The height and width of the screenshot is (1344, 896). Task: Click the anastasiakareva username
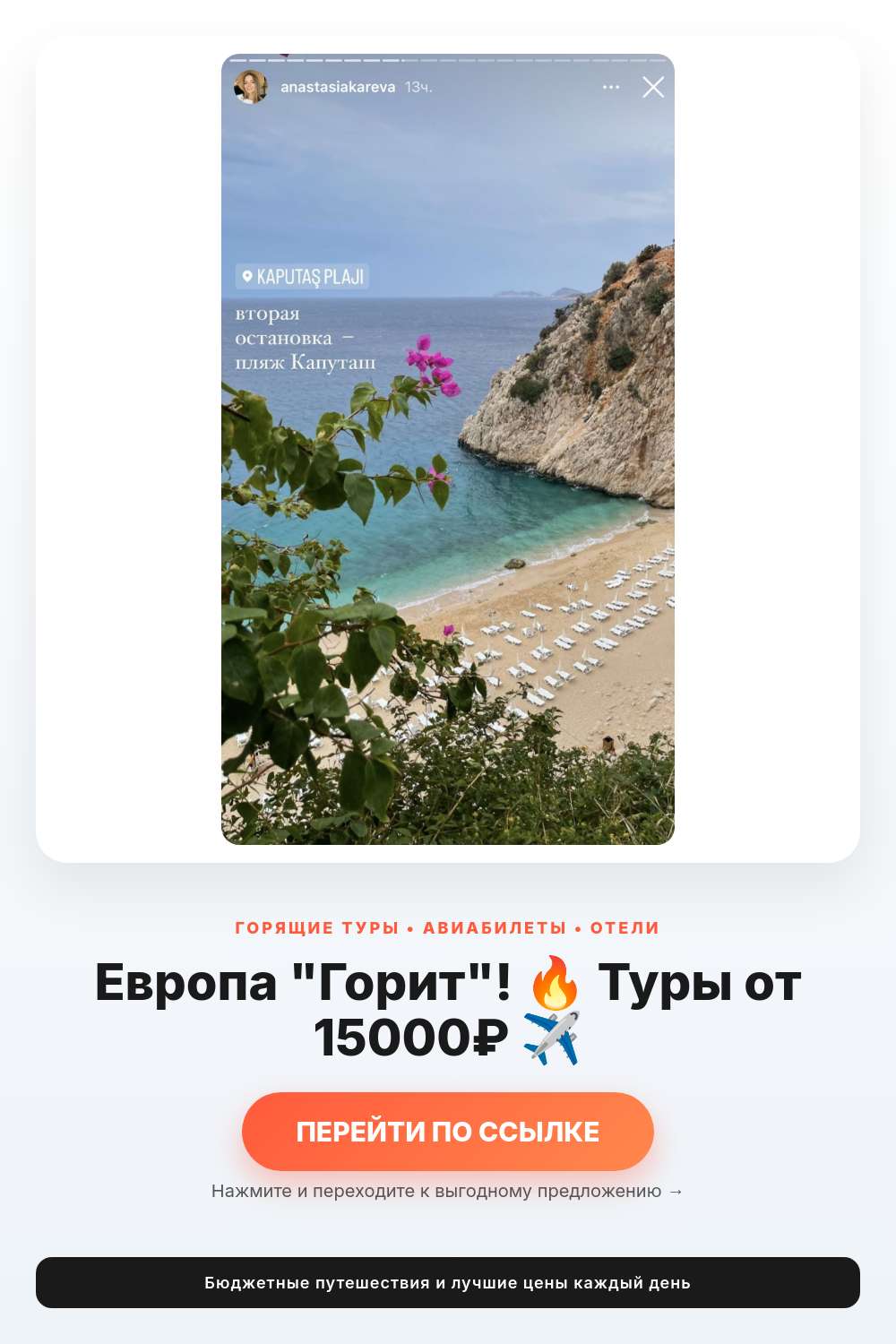(x=338, y=87)
